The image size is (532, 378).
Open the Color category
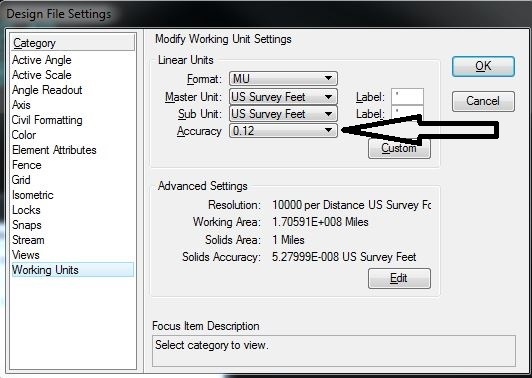pyautogui.click(x=24, y=135)
